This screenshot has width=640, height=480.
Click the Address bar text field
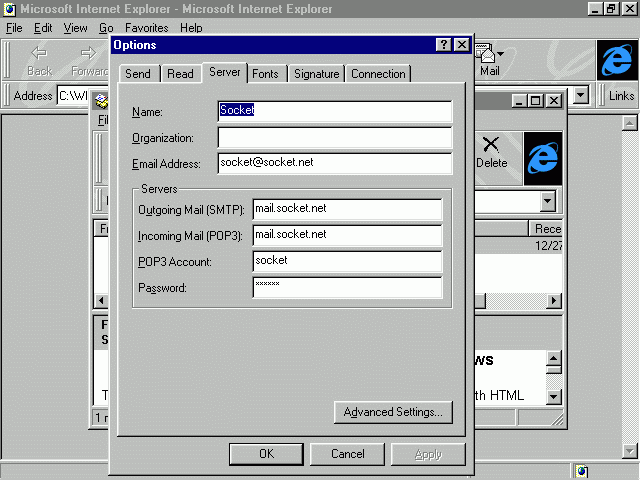pyautogui.click(x=83, y=96)
